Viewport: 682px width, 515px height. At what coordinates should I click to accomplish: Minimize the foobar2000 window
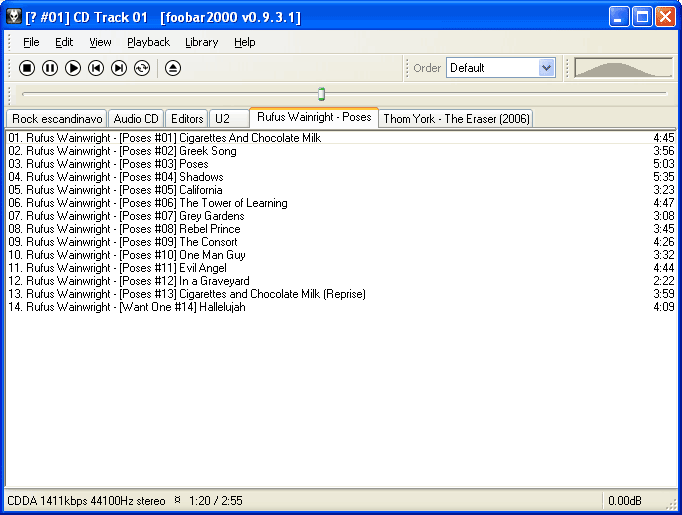point(618,17)
